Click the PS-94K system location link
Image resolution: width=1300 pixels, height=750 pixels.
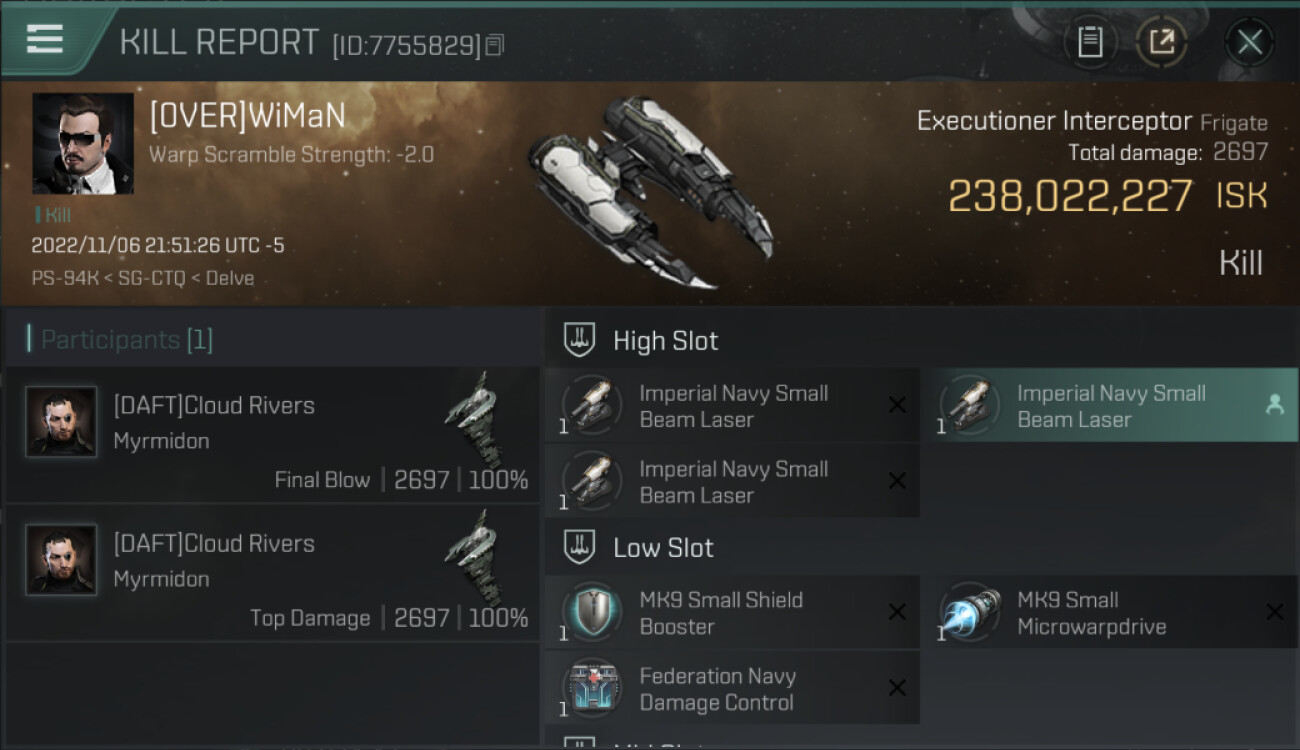tap(63, 278)
